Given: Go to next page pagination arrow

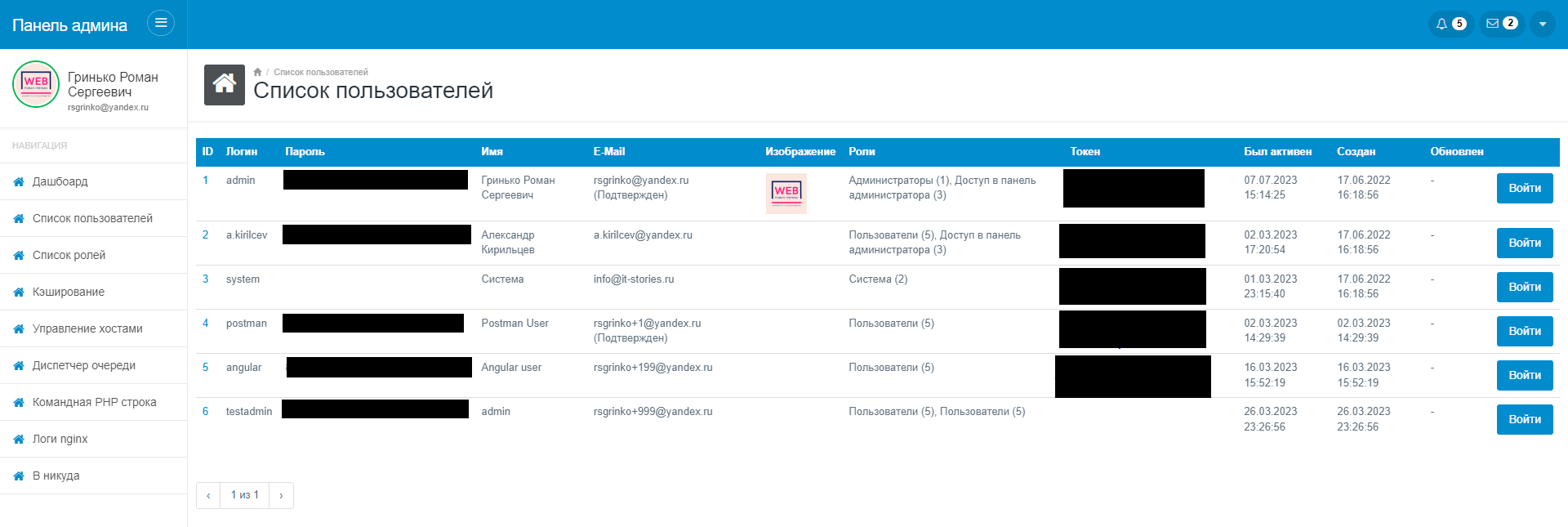Looking at the screenshot, I should tap(281, 495).
